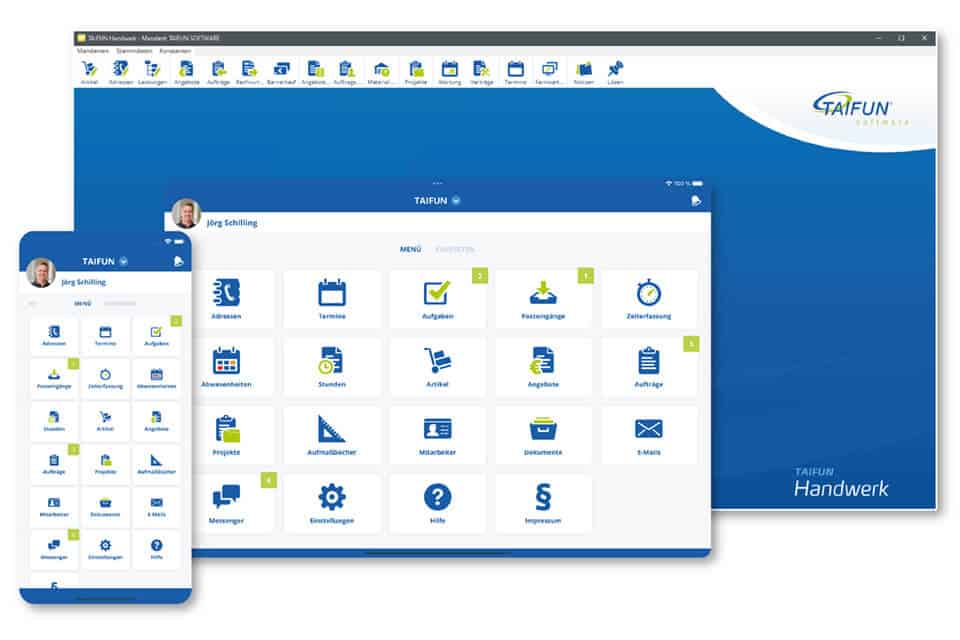Open Aufträge in desktop window toolbar

219,72
